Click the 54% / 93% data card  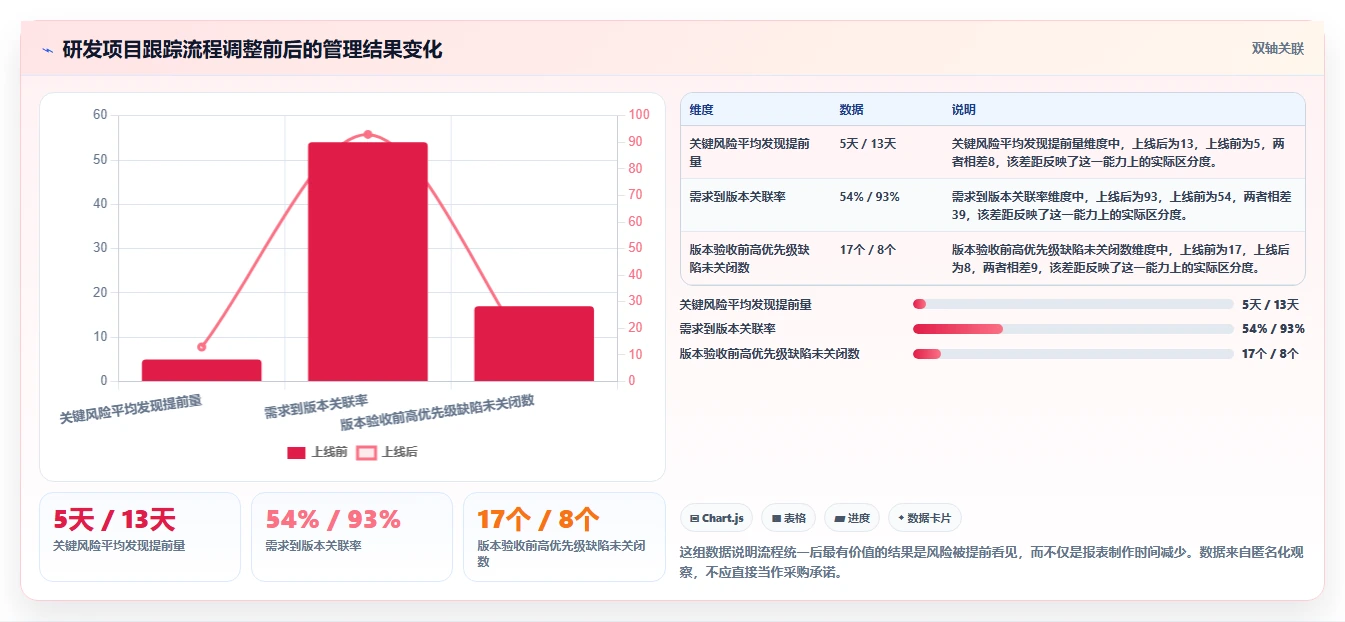(352, 536)
